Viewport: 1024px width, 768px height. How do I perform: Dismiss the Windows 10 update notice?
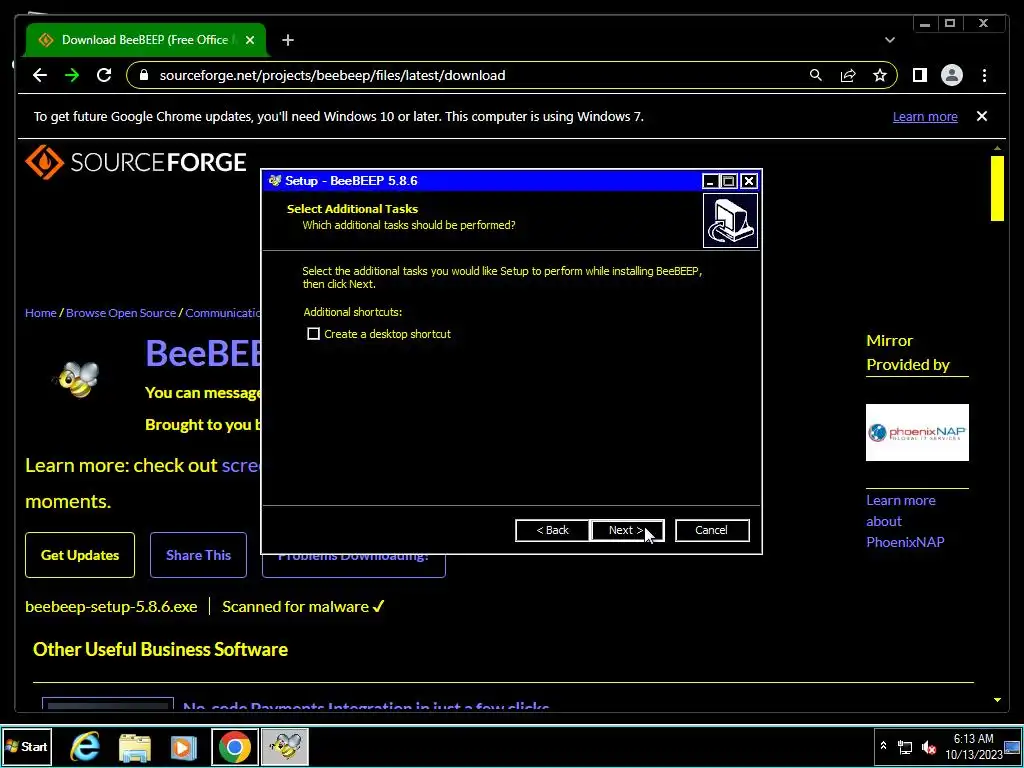coord(982,116)
